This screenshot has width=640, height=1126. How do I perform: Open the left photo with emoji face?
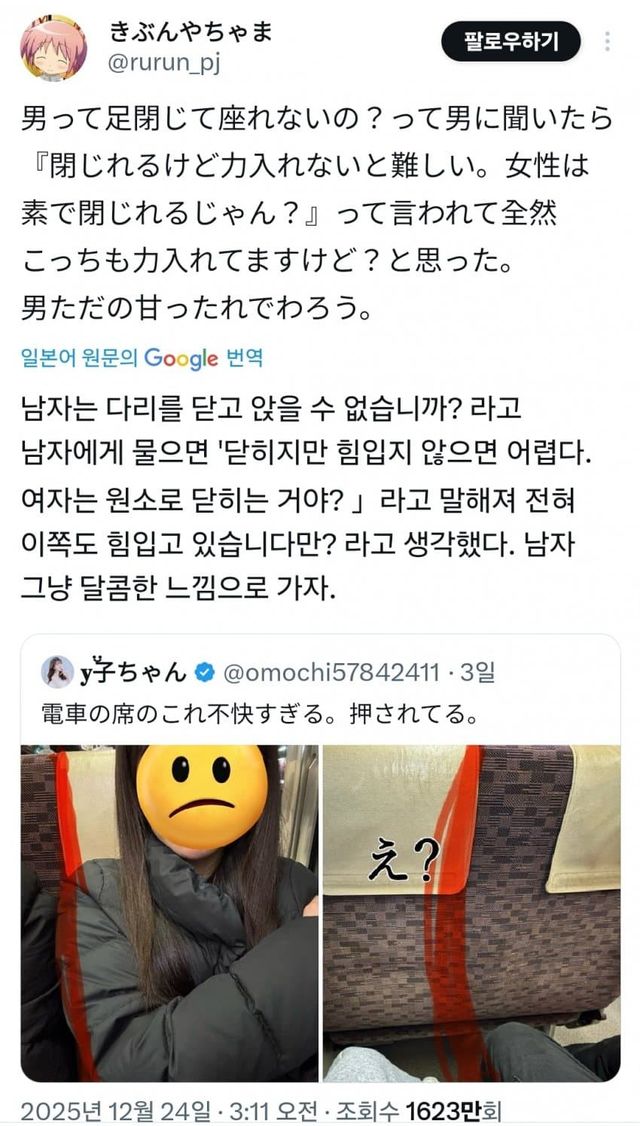coord(170,913)
